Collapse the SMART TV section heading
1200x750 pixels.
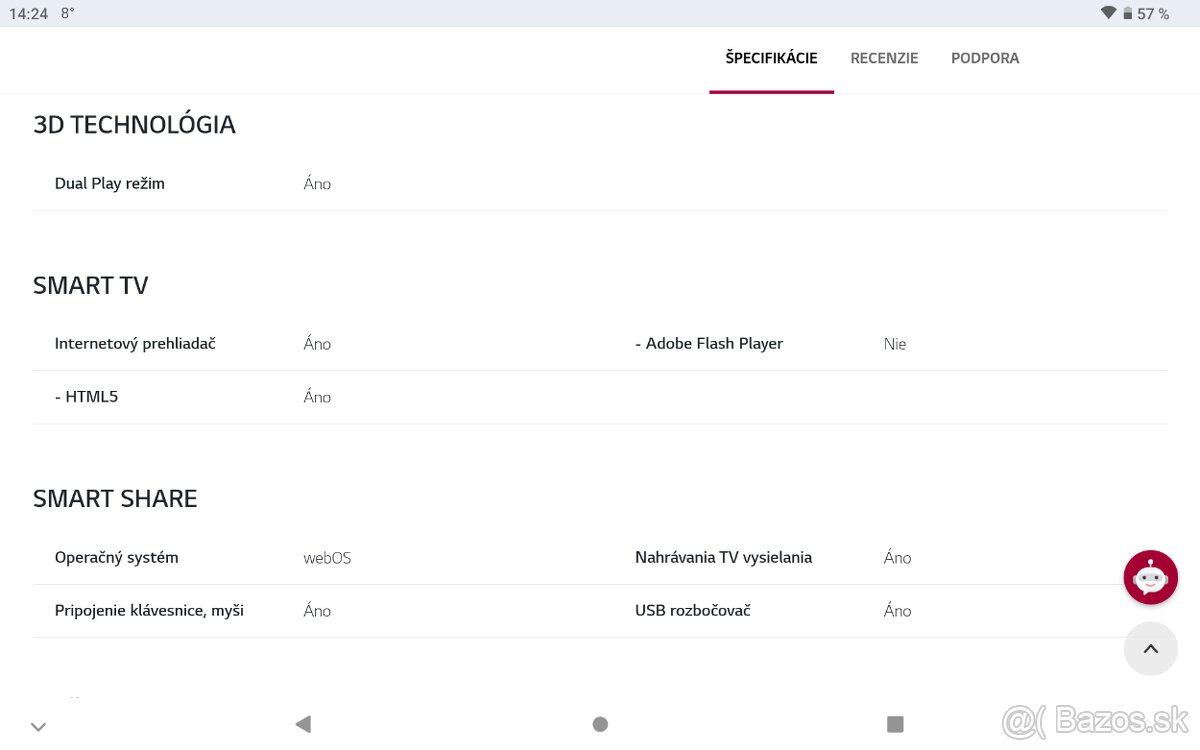tap(91, 285)
